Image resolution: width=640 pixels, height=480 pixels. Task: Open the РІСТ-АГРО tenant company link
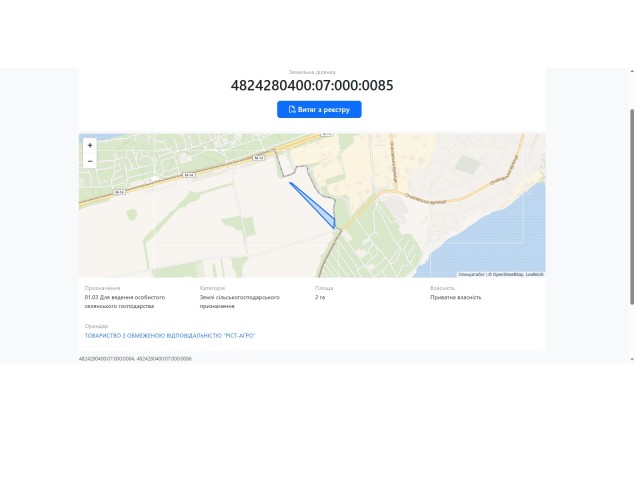tap(170, 336)
